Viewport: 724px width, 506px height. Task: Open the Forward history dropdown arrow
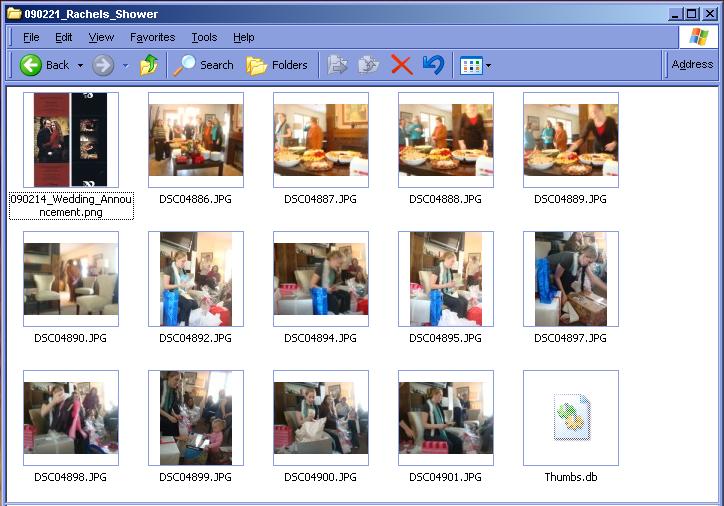(125, 66)
